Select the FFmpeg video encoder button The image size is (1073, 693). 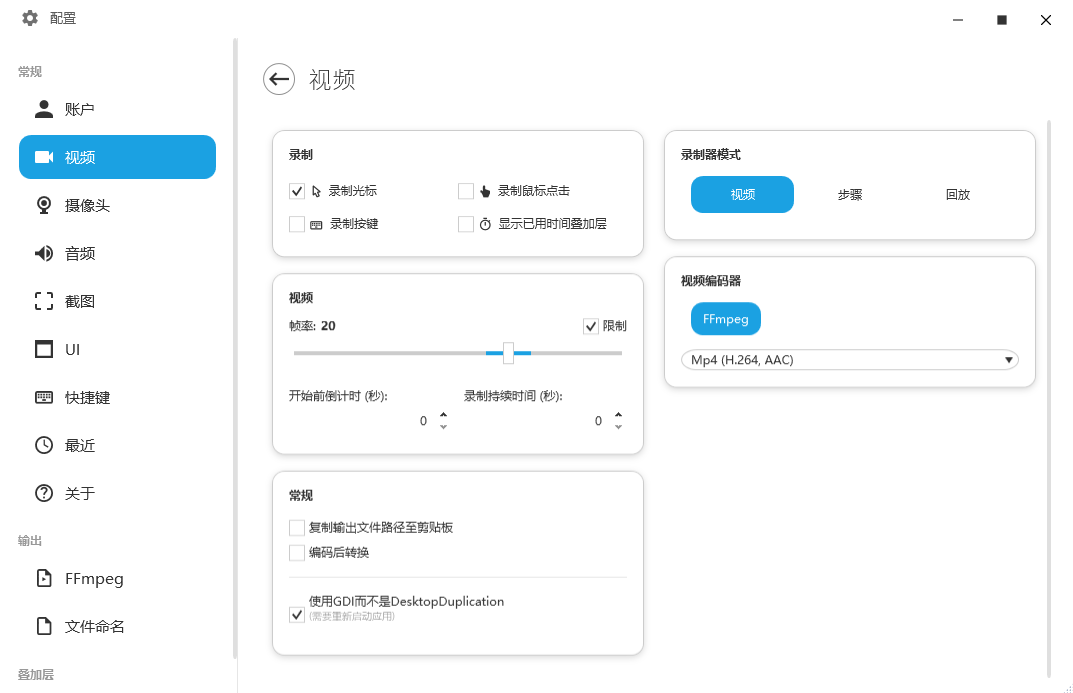tap(725, 319)
